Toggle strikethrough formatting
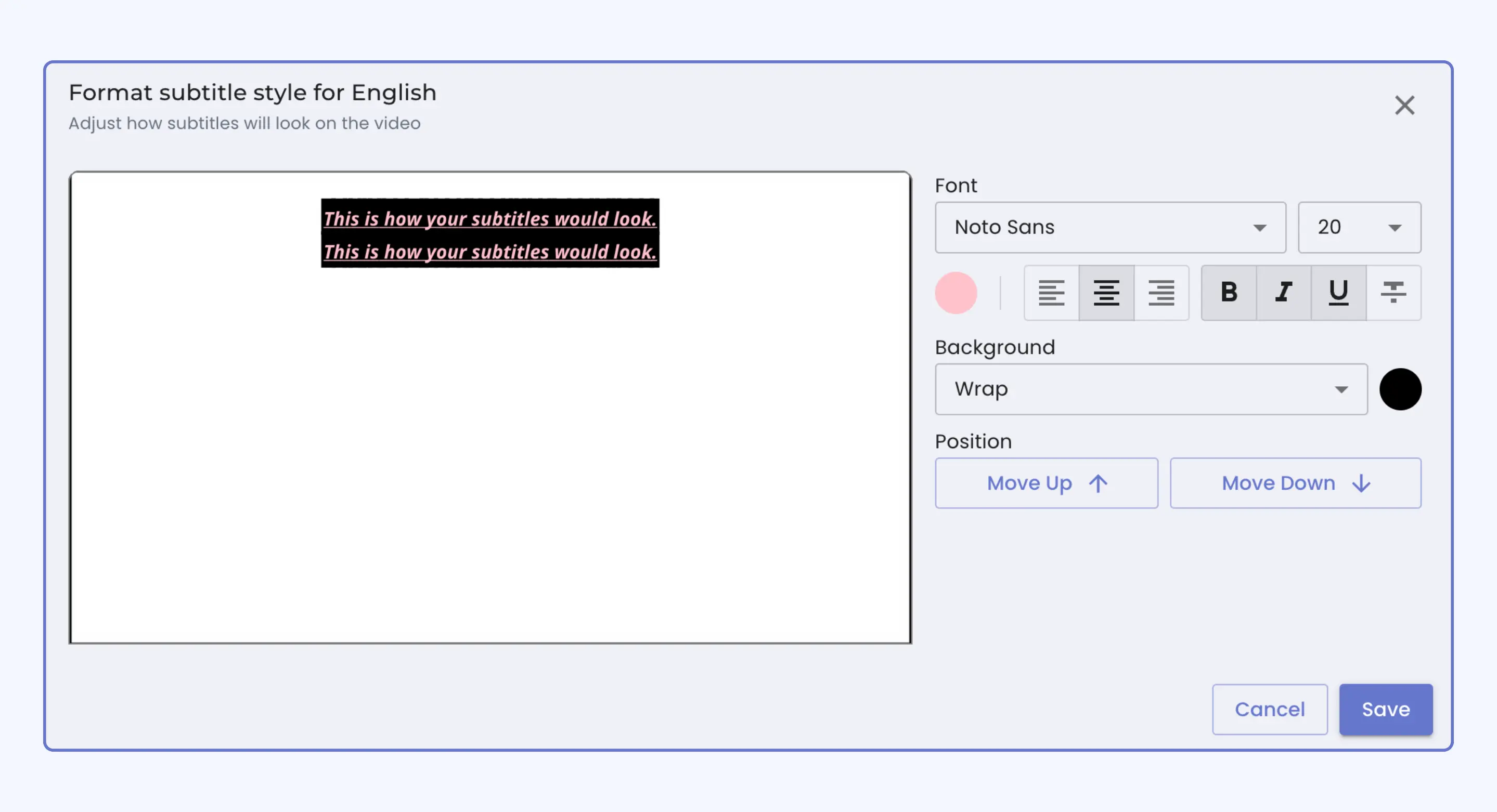This screenshot has height=812, width=1497. 1393,293
